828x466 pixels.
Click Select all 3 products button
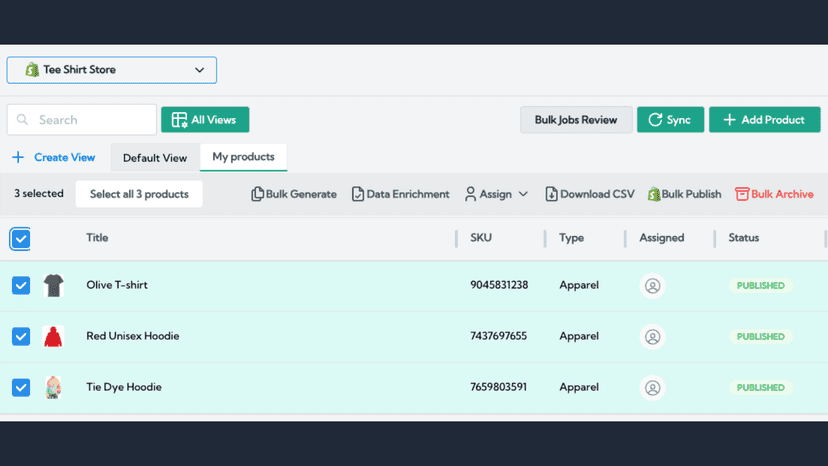click(x=139, y=194)
